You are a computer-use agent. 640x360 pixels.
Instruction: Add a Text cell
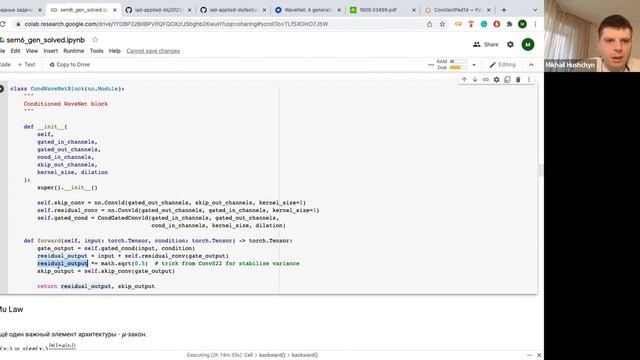[27, 64]
